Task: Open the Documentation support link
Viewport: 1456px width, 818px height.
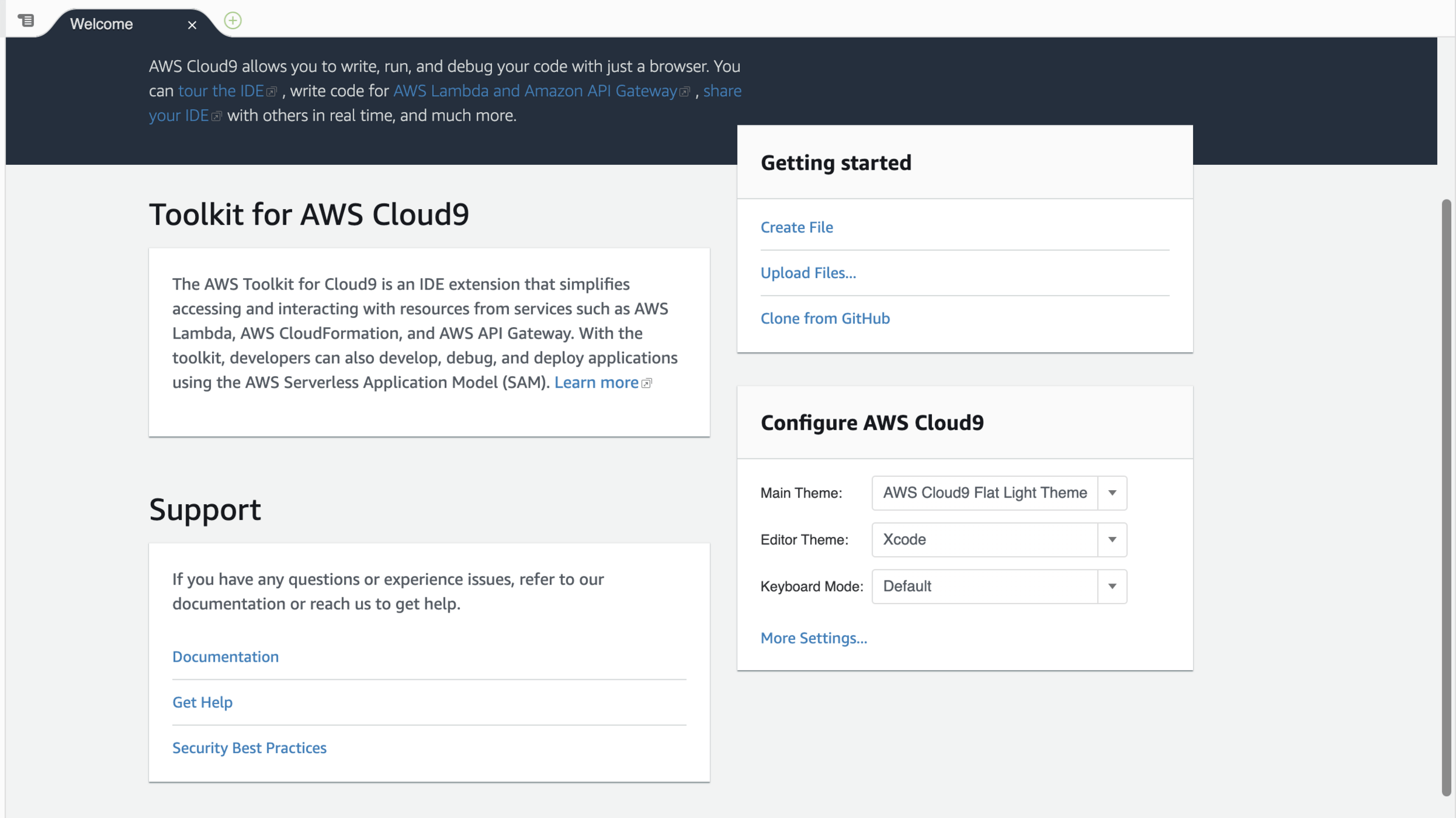Action: tap(225, 657)
